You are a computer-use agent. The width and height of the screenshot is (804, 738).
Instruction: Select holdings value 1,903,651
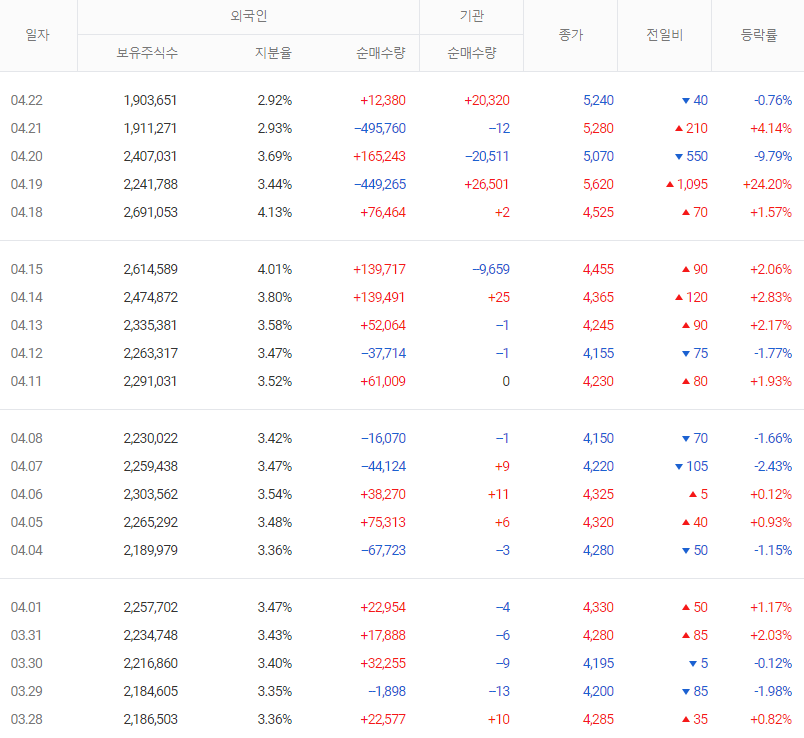(x=150, y=100)
